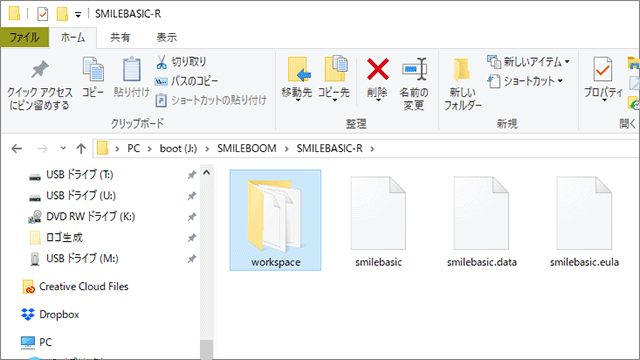Unpin USB ドライブ (T:) pin icon
Viewport: 640px width, 360px height.
click(191, 175)
